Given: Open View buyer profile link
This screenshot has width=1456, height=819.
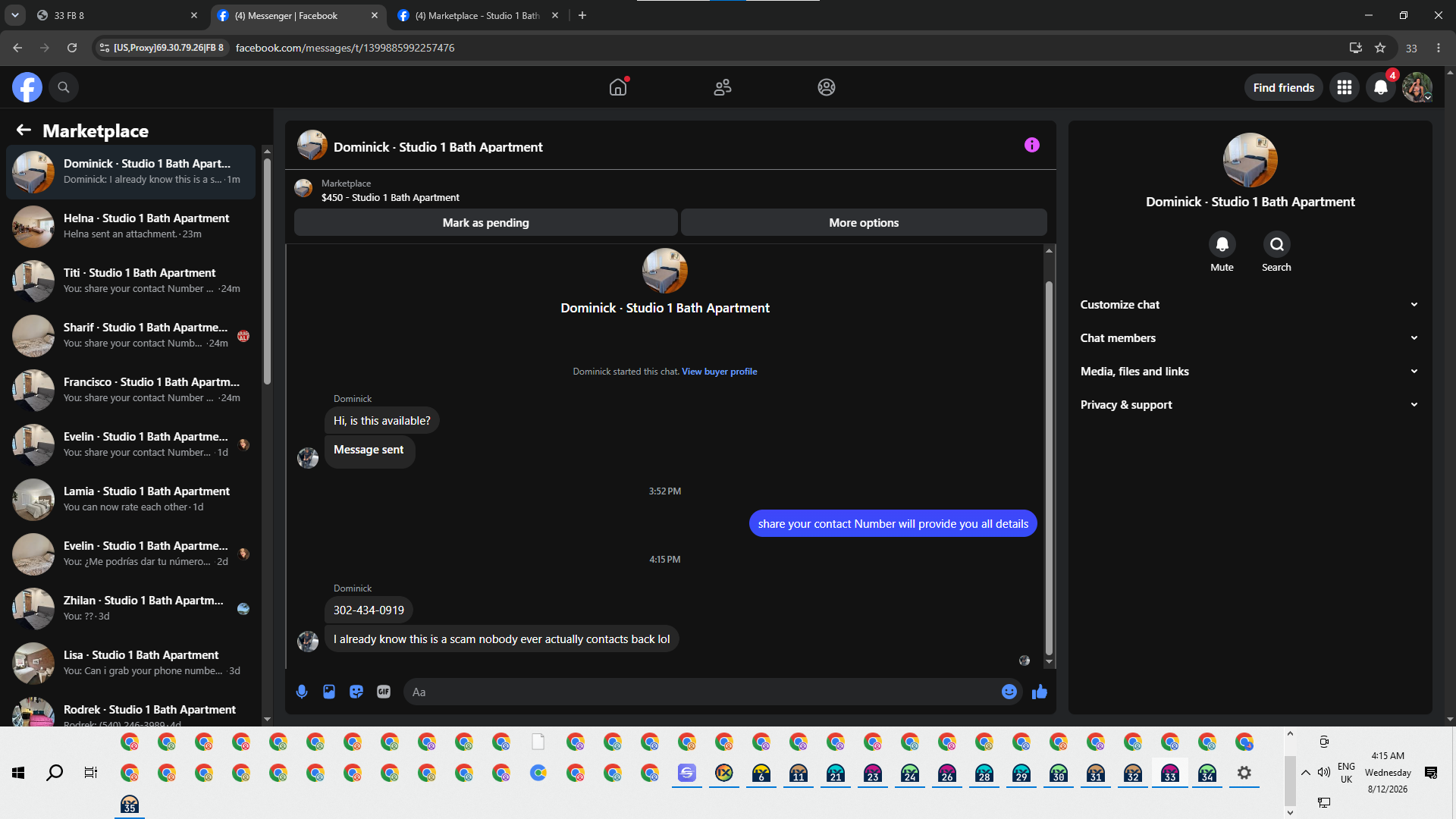Looking at the screenshot, I should 719,372.
